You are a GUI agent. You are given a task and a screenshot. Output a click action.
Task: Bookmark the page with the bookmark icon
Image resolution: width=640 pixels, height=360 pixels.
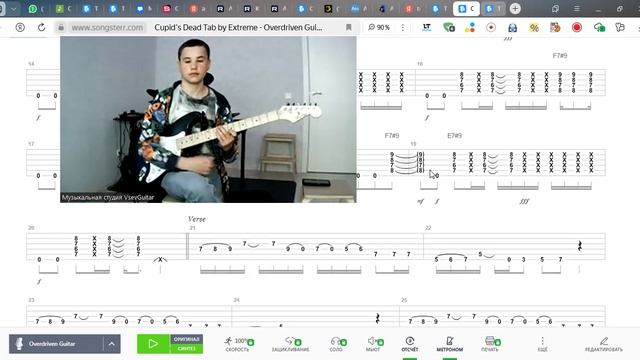(349, 27)
